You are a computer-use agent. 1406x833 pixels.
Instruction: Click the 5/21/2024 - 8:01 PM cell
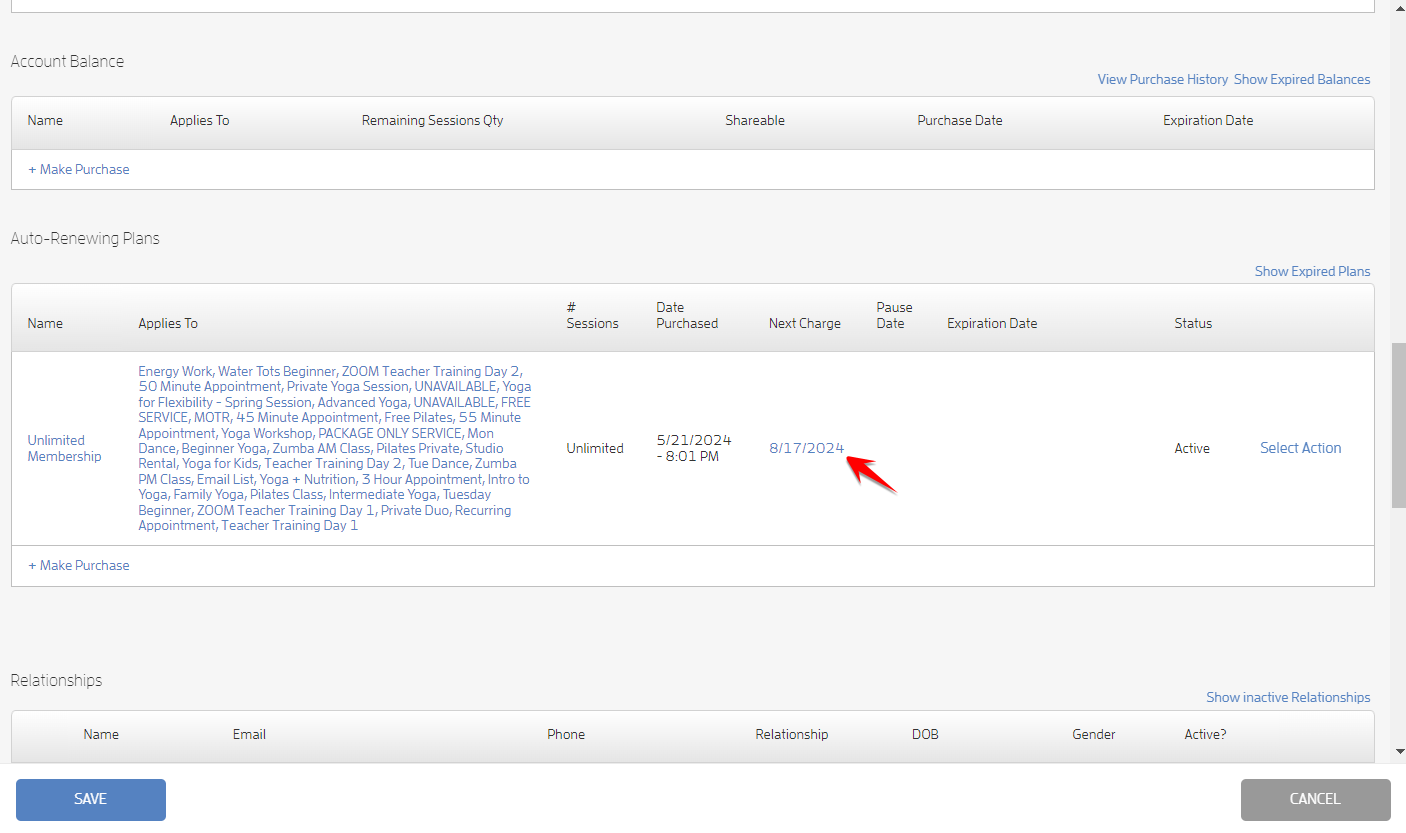coord(694,448)
